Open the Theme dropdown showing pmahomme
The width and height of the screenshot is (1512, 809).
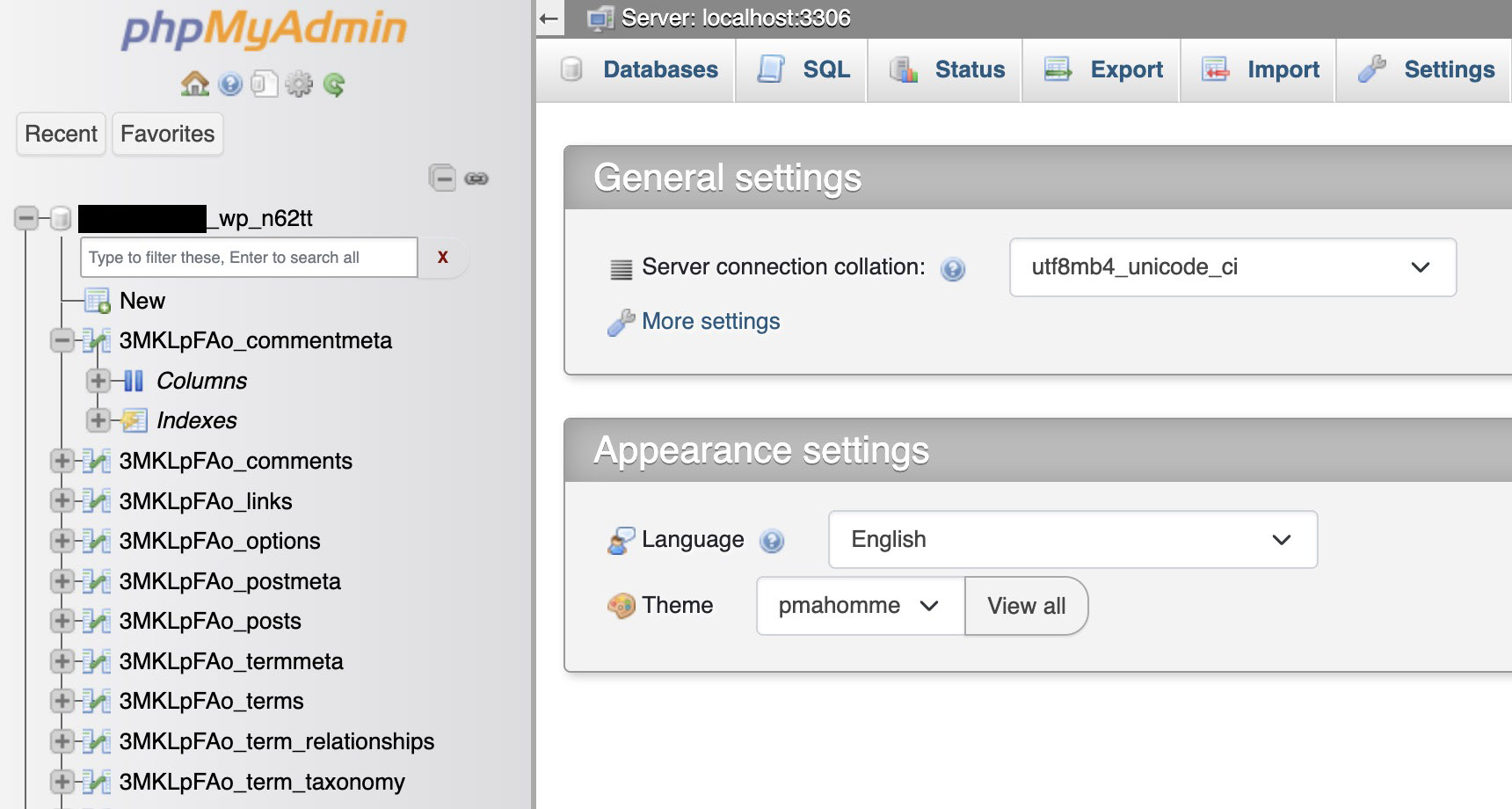pos(860,606)
